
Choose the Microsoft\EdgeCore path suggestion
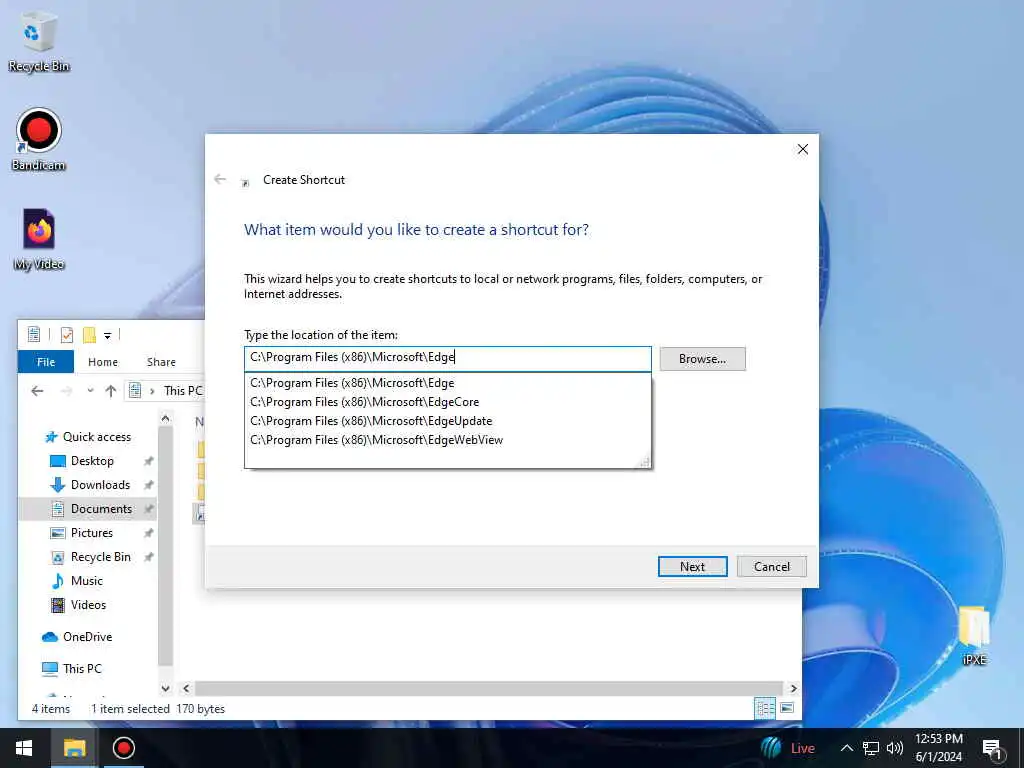click(447, 402)
